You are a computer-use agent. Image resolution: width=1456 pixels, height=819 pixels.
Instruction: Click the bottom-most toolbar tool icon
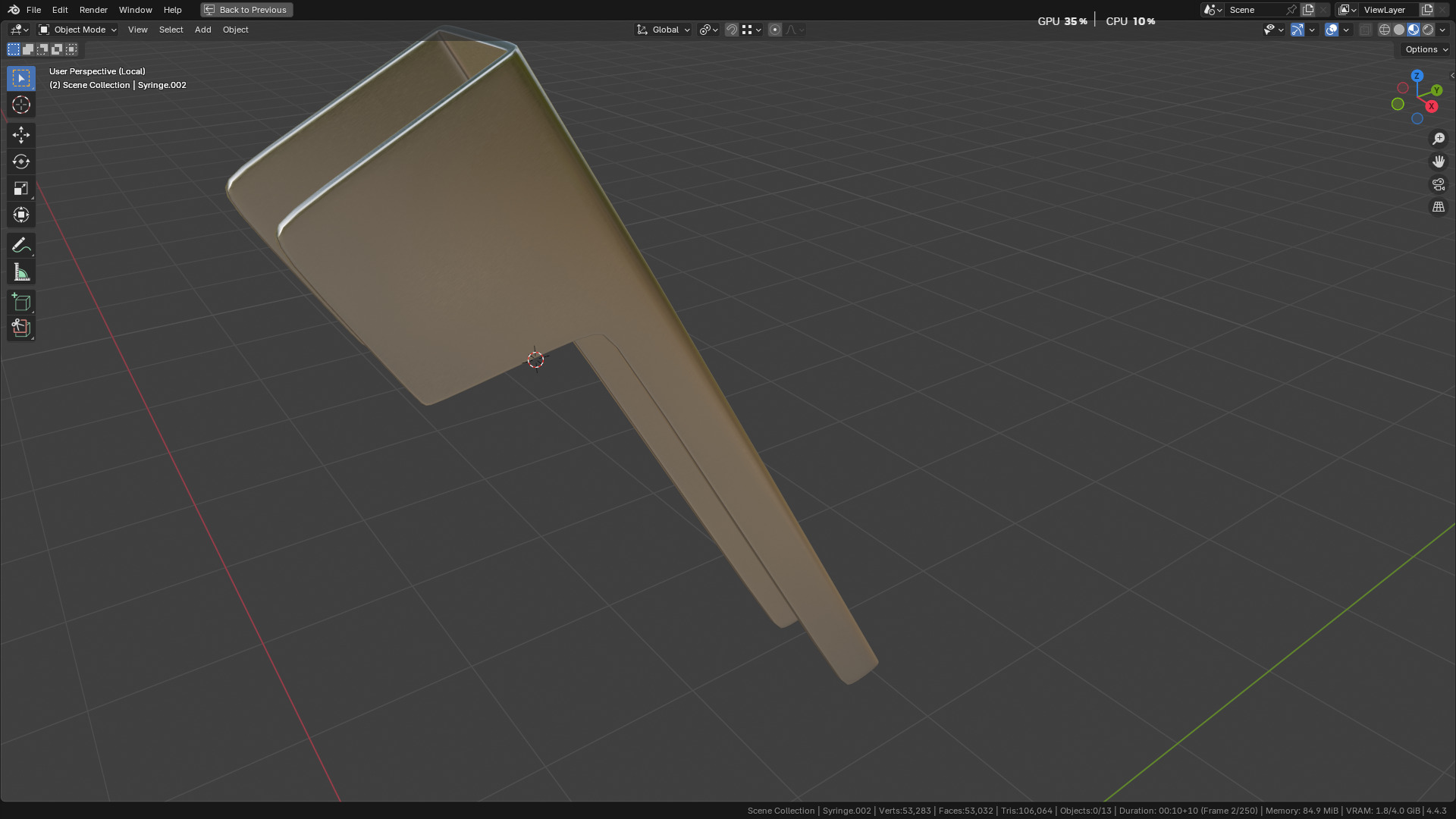(x=21, y=328)
